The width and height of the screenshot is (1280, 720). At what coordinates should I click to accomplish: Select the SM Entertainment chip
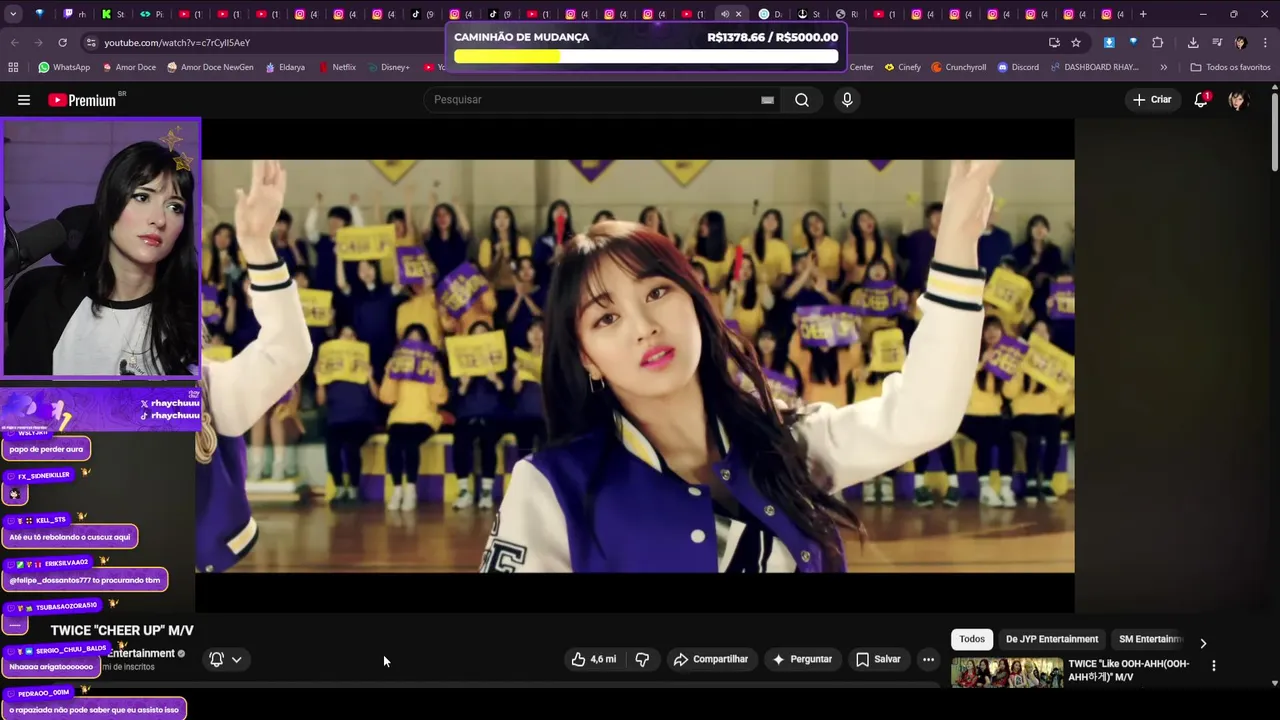click(1149, 639)
